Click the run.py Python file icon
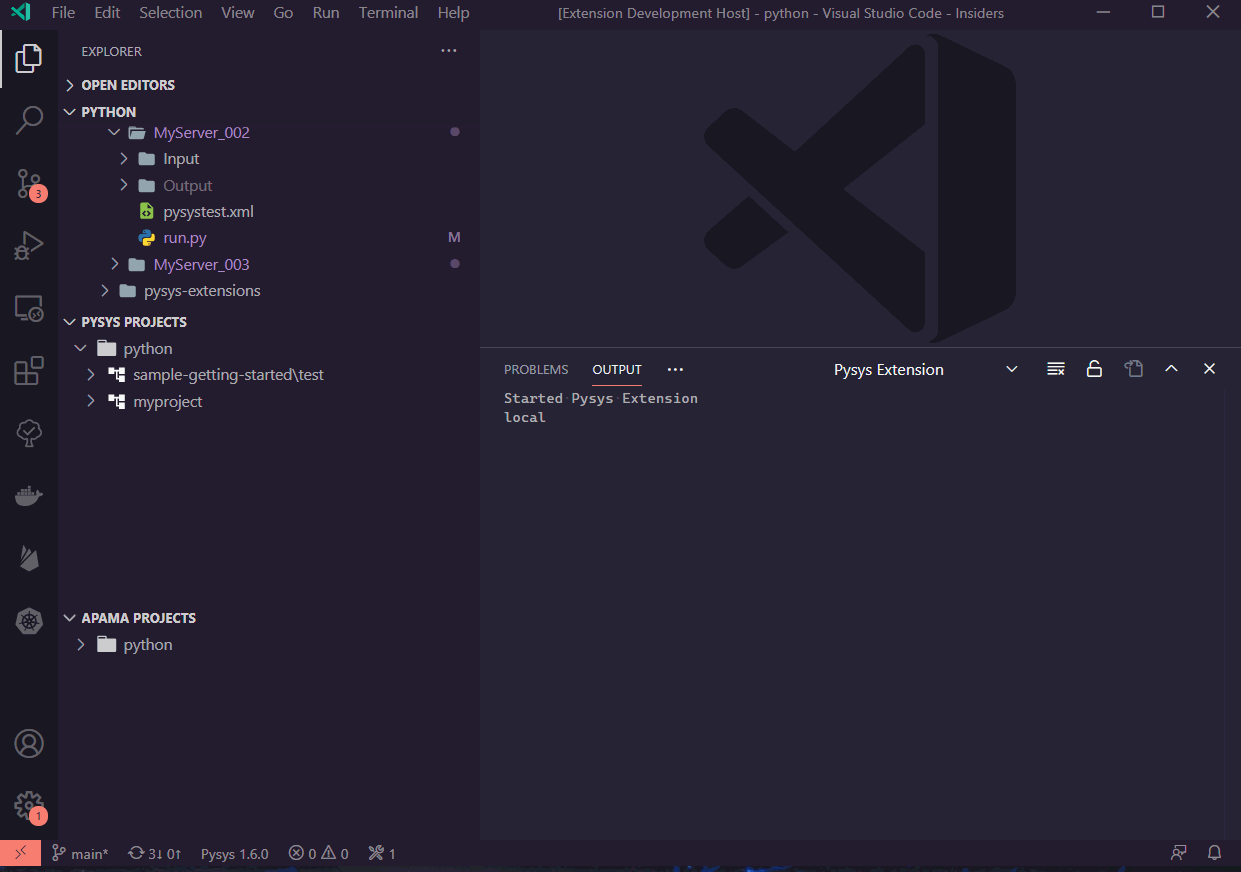Viewport: 1241px width, 872px height. point(146,238)
